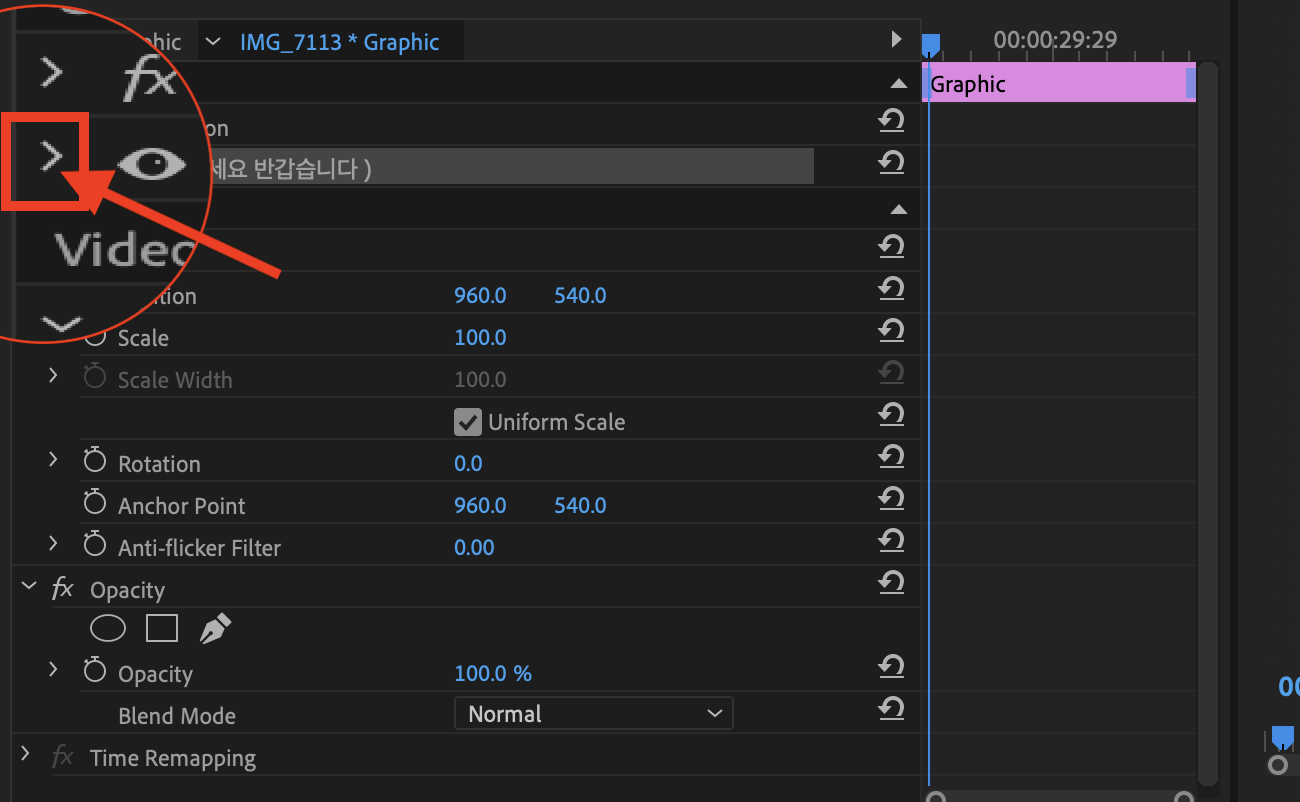Viewport: 1300px width, 802px height.
Task: Expand the Opacity percentage property
Action: coord(53,669)
